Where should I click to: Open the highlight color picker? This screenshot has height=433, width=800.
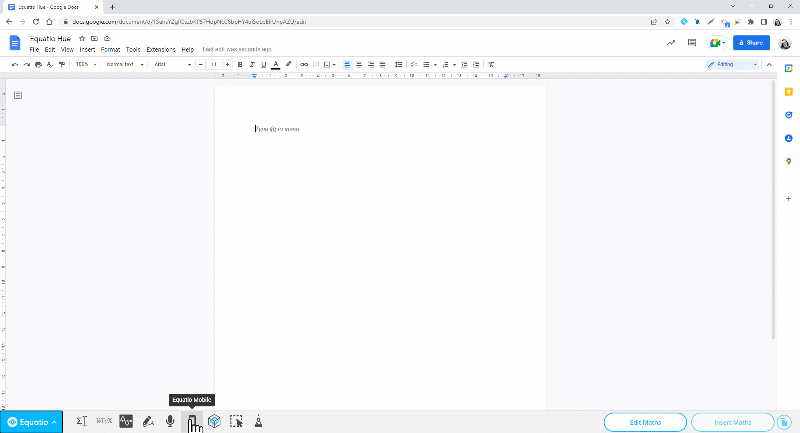(x=288, y=64)
